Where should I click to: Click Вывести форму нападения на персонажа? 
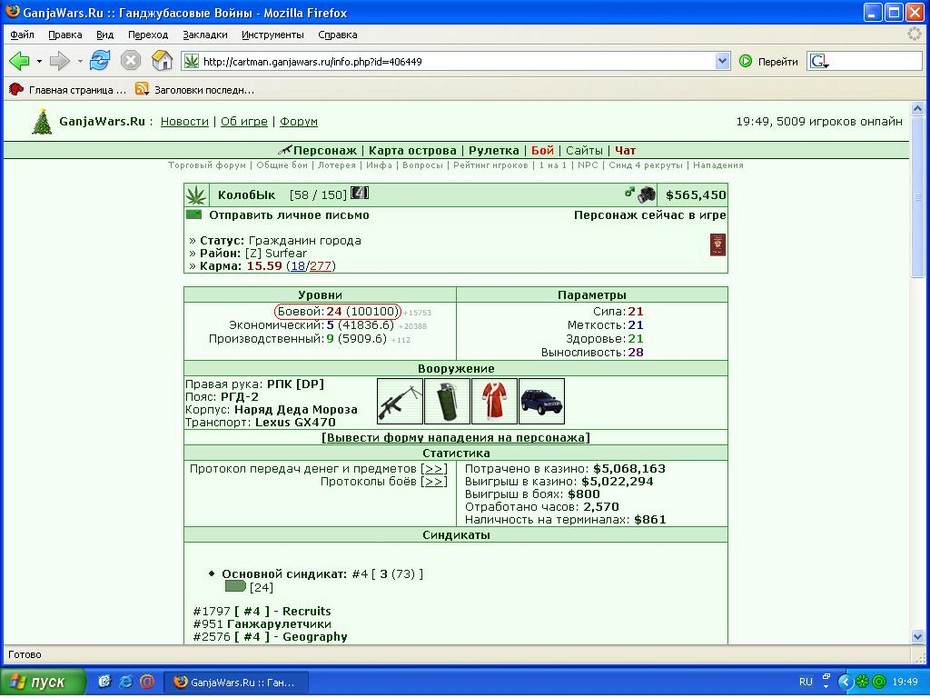[456, 438]
